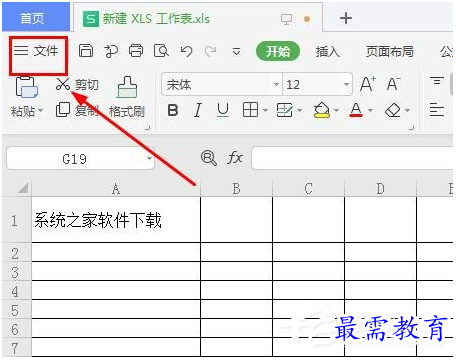Switch to the 开始 ribbon tab
This screenshot has width=456, height=360.
pos(278,51)
